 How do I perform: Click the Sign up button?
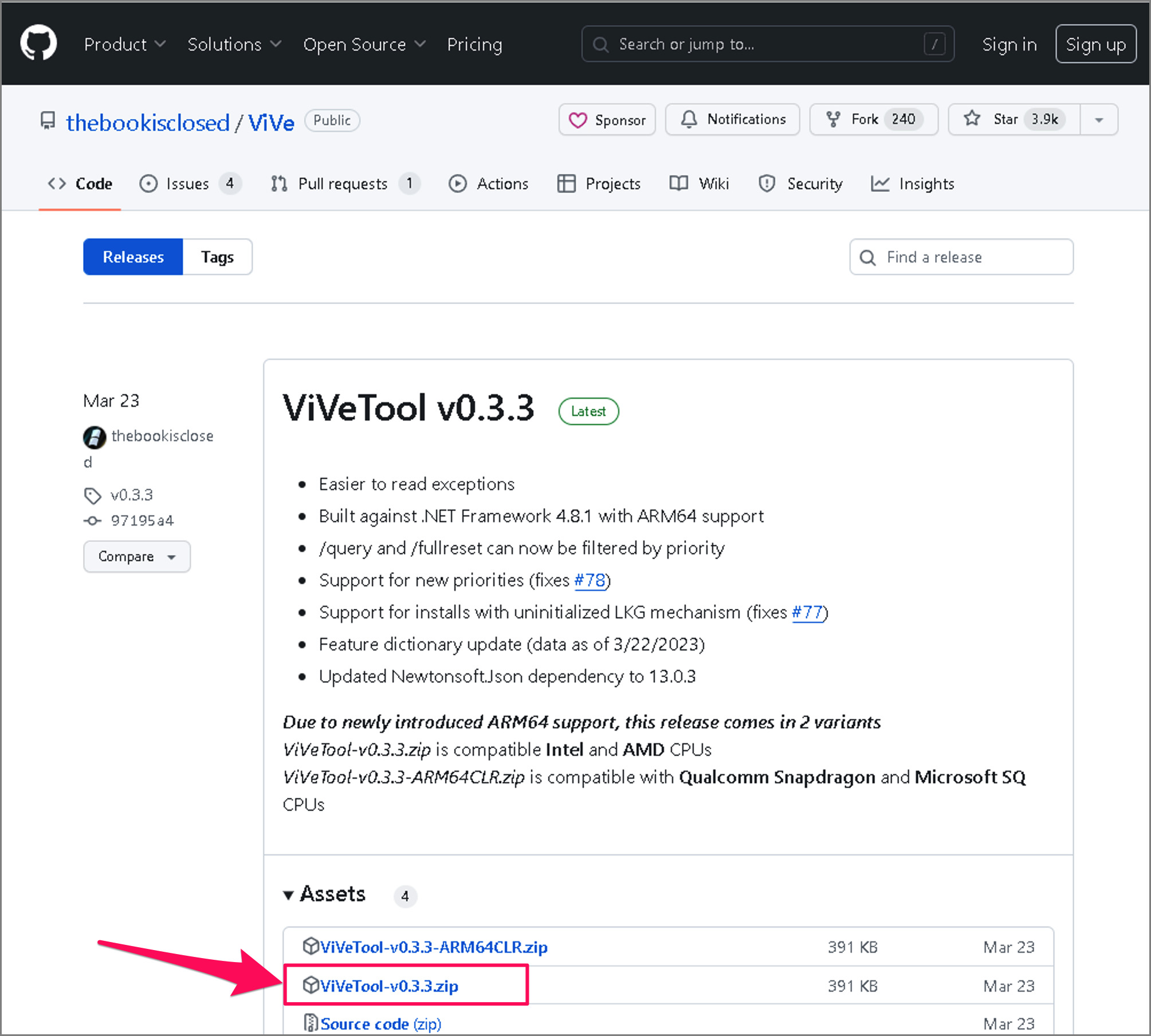1095,44
